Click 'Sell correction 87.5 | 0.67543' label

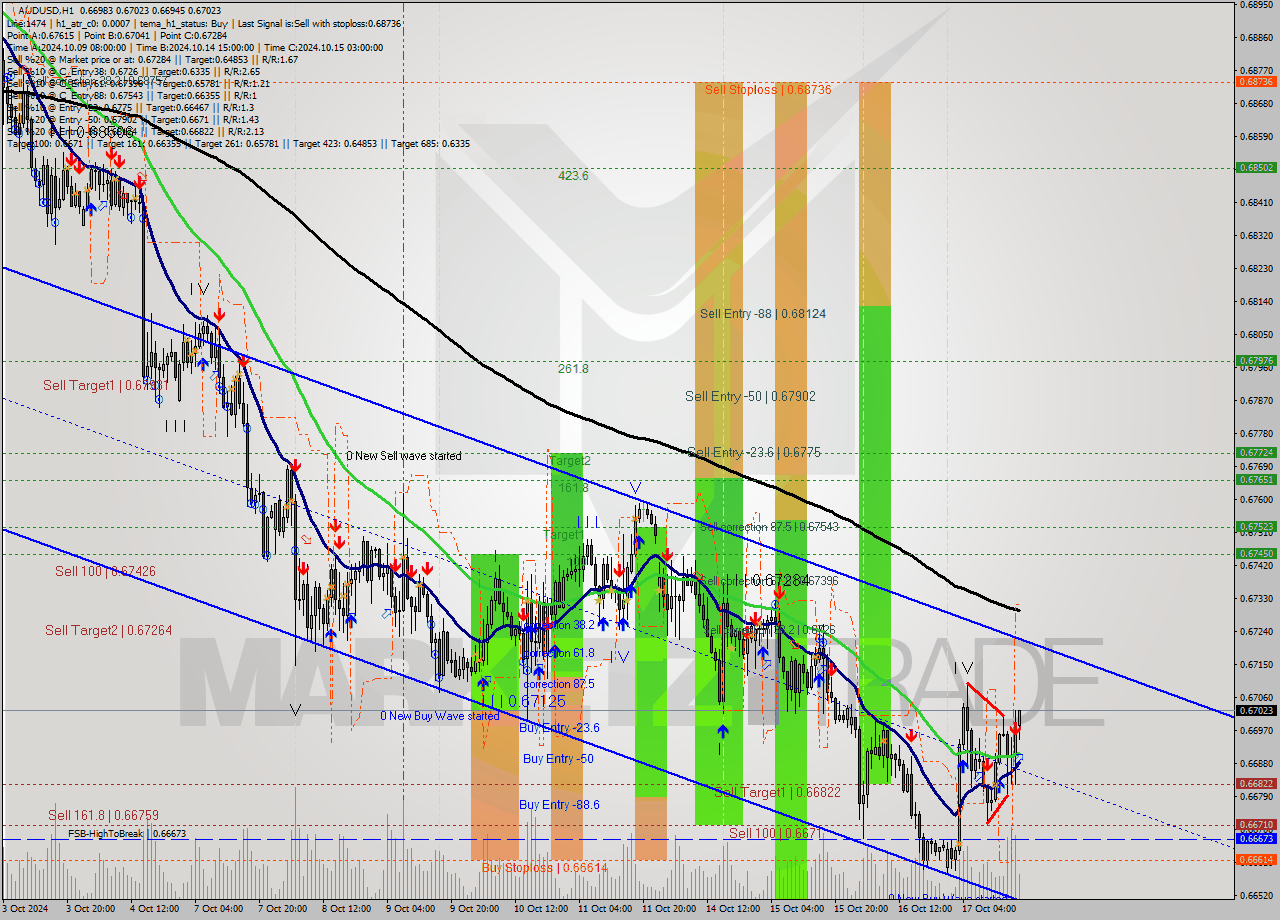[x=769, y=527]
